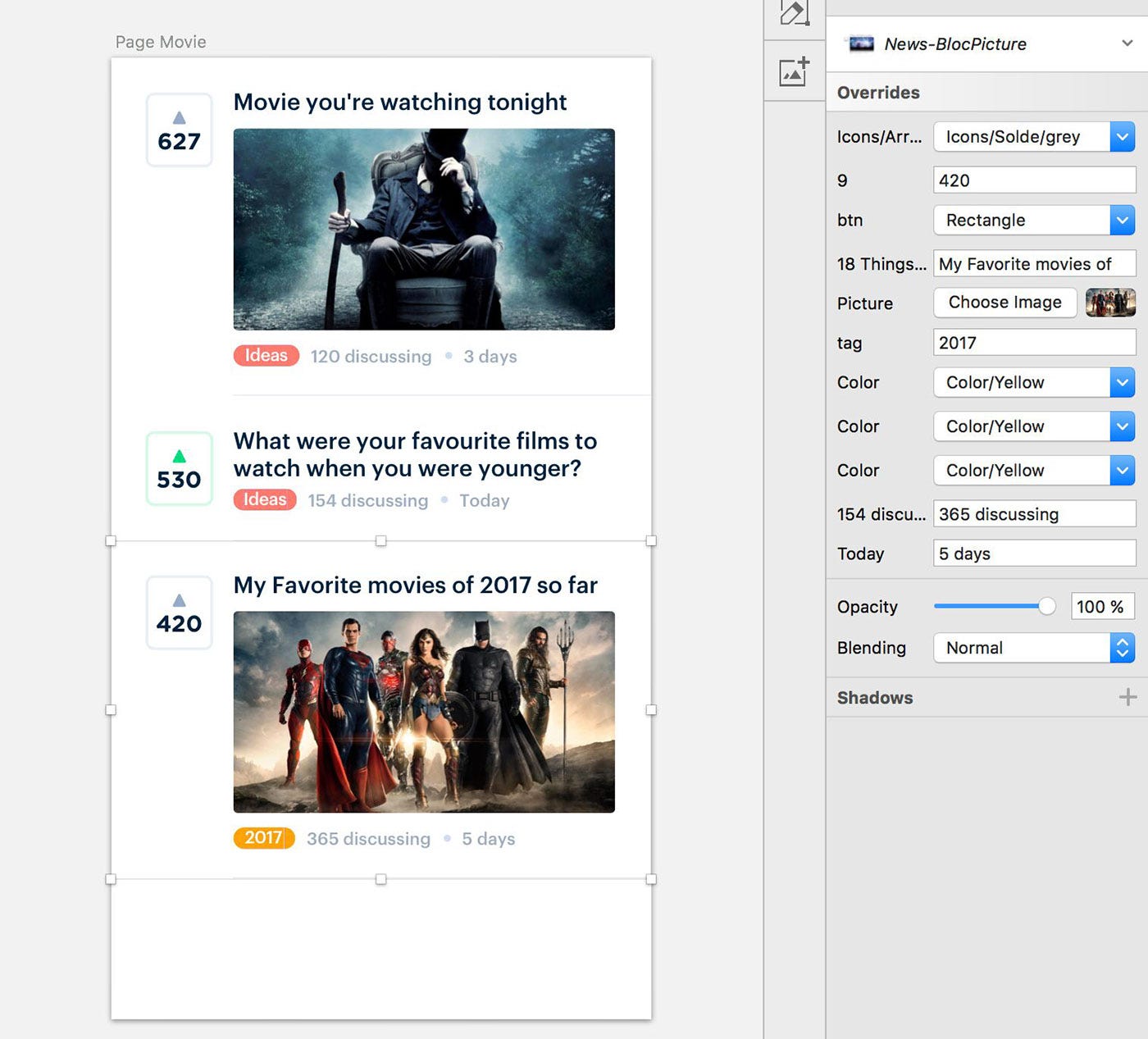Open the third Color/Yellow dropdown
The height and width of the screenshot is (1039, 1148).
coord(1034,470)
